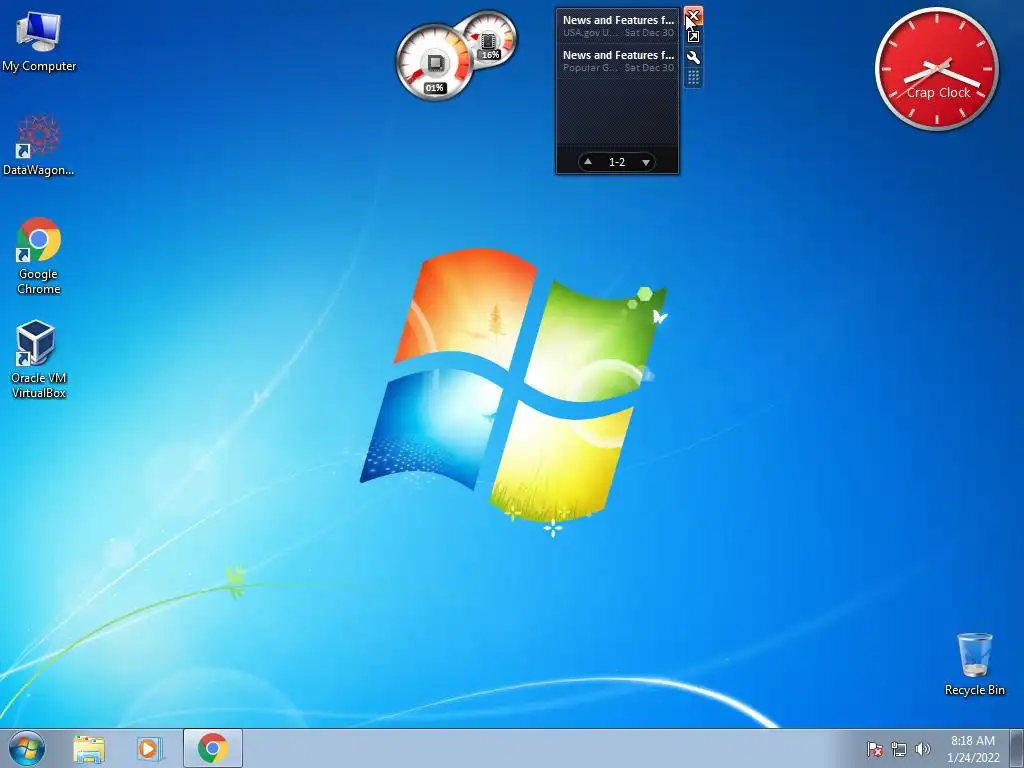Open the network status tray icon

[899, 749]
